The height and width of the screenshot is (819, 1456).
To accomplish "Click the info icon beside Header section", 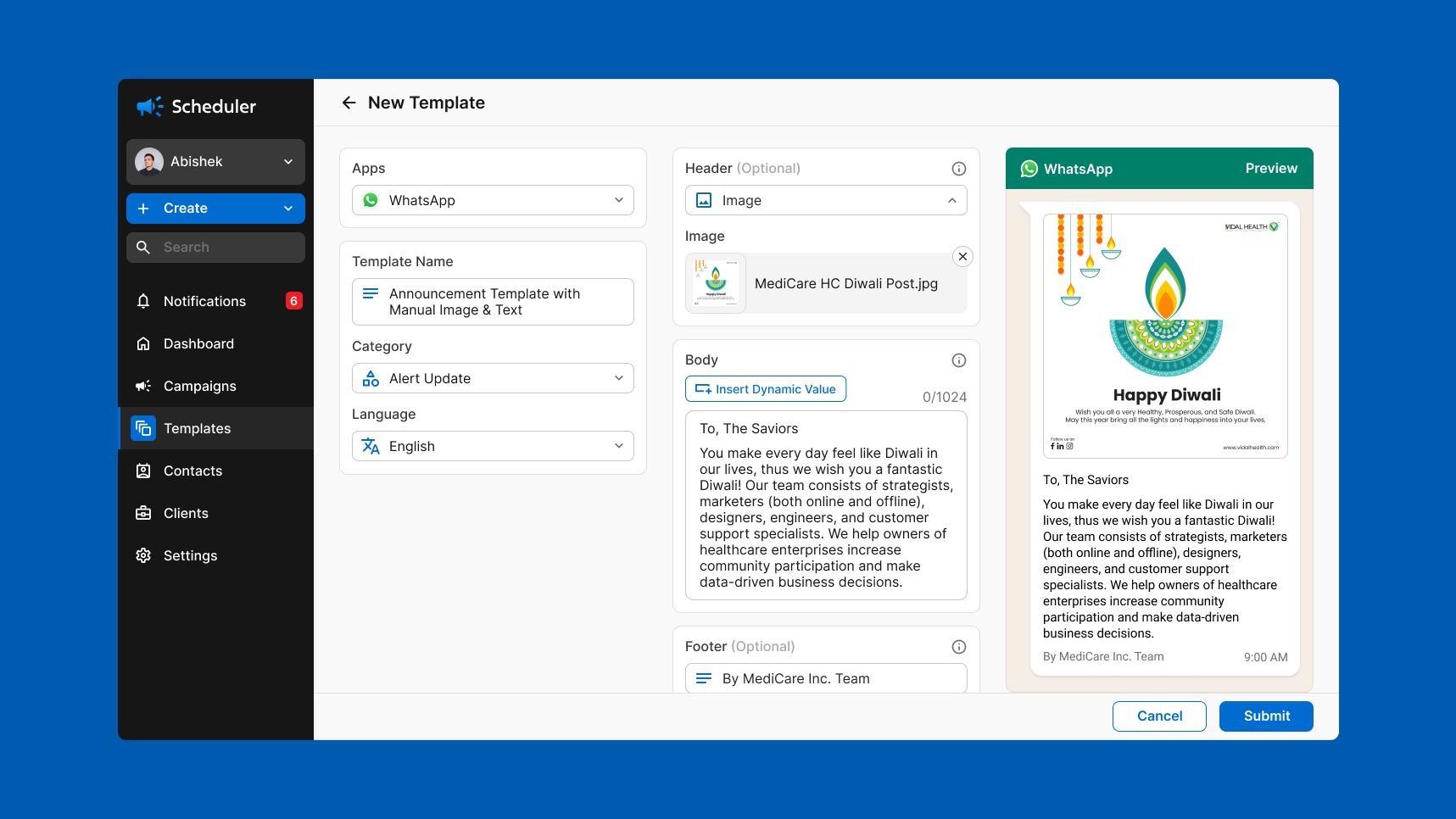I will pyautogui.click(x=958, y=168).
